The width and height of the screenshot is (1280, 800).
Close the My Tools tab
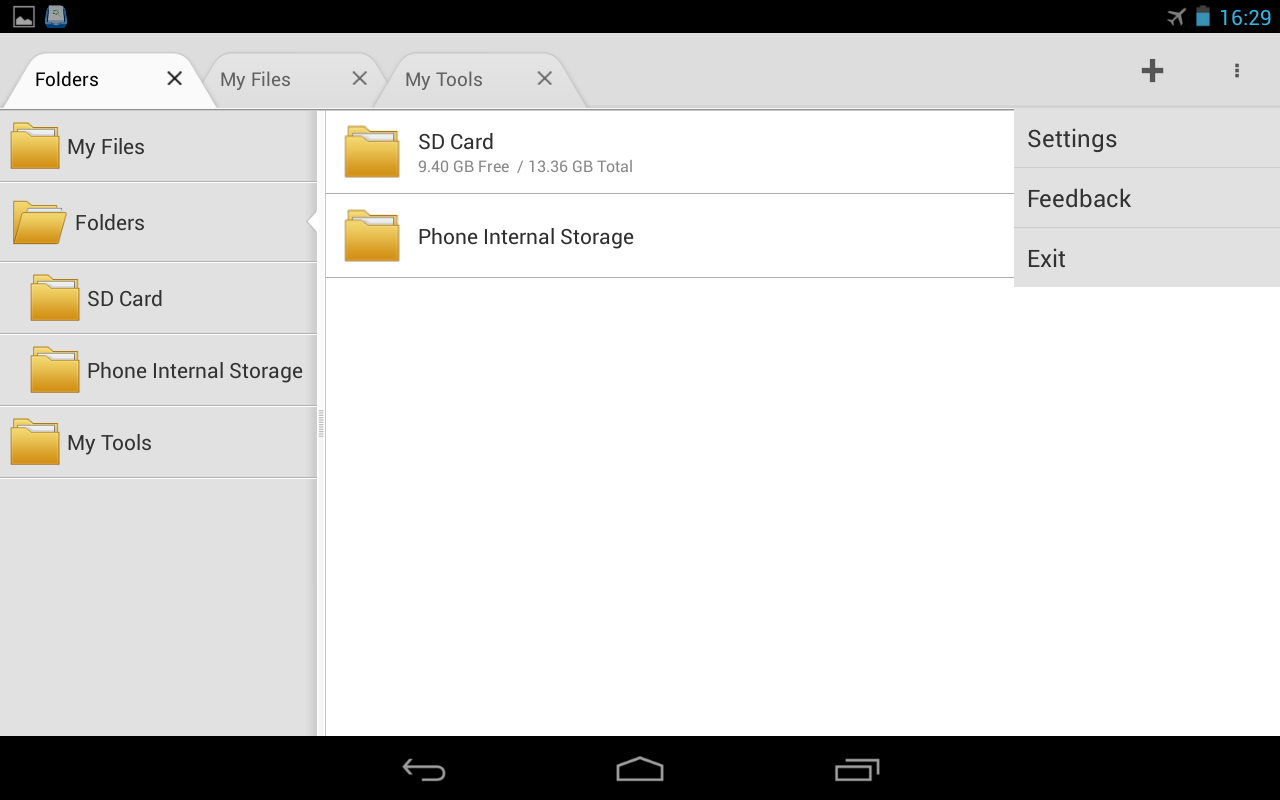click(x=544, y=77)
